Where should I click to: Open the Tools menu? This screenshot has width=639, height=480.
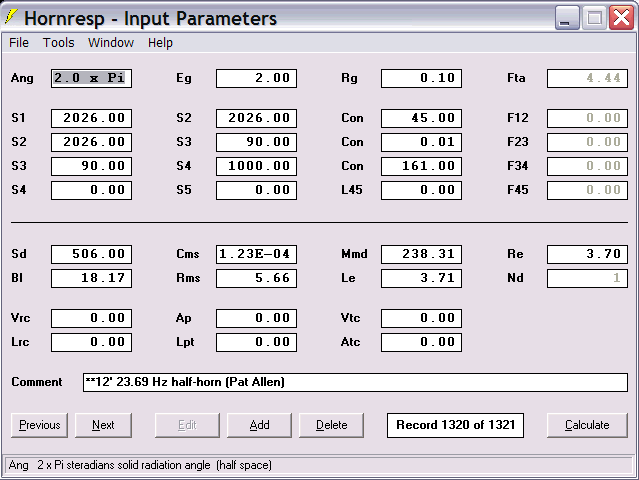59,42
